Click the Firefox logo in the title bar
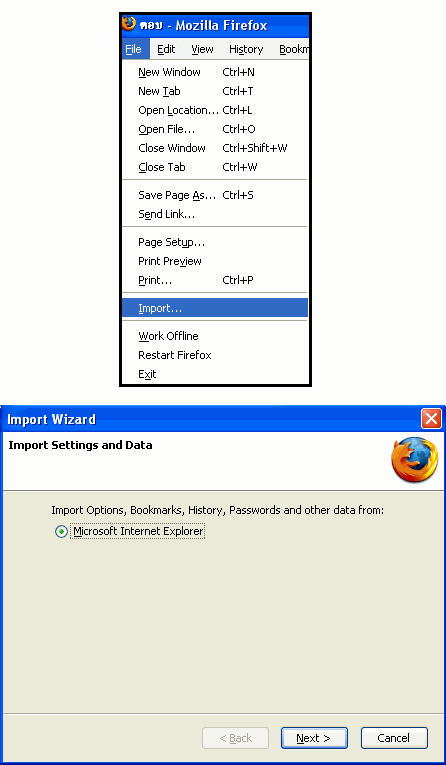 129,24
